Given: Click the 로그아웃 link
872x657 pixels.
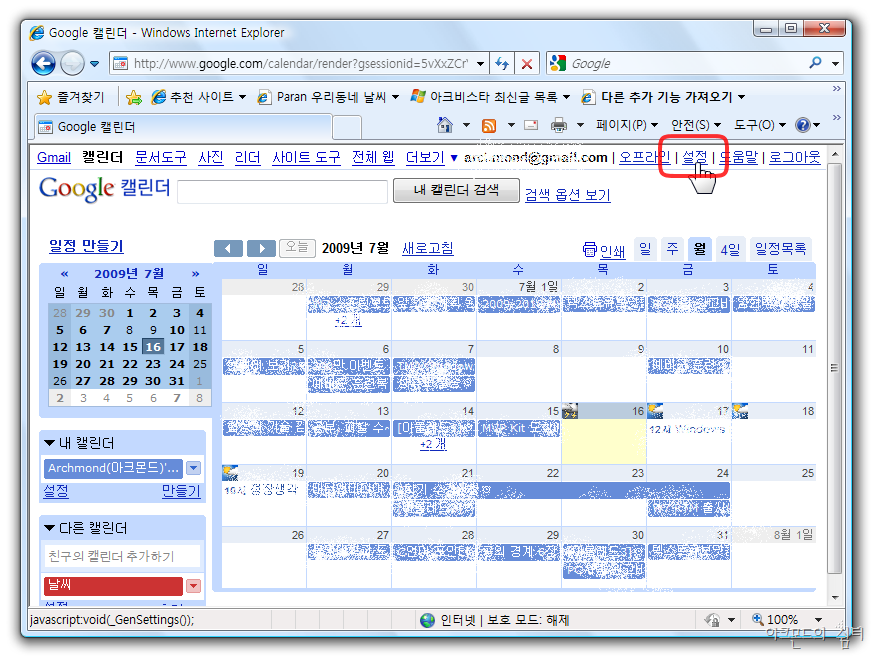Looking at the screenshot, I should 795,157.
